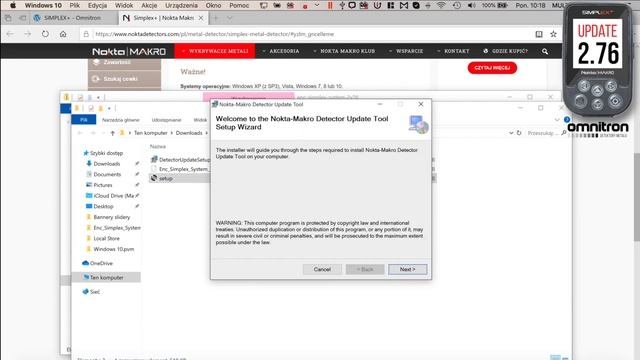Viewport: 640px width, 360px height.
Task: Open Narzędzia główne ribbon tab
Action: tap(120, 120)
